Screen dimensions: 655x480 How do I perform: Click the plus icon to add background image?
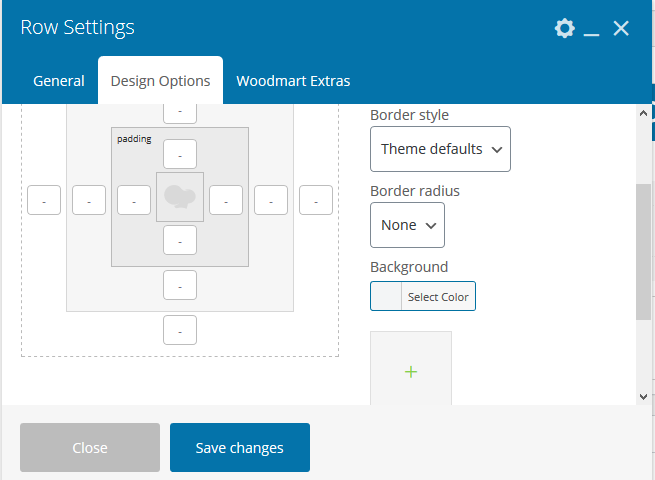(x=411, y=371)
